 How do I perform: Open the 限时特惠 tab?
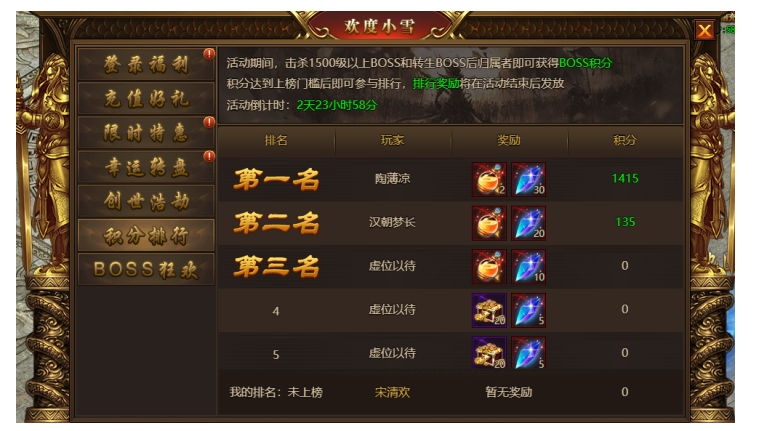(146, 133)
